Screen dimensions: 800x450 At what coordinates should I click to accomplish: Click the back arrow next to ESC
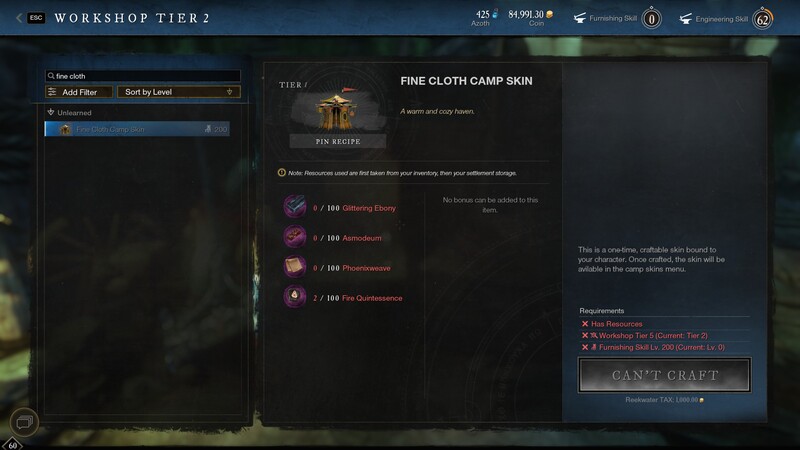pos(19,18)
